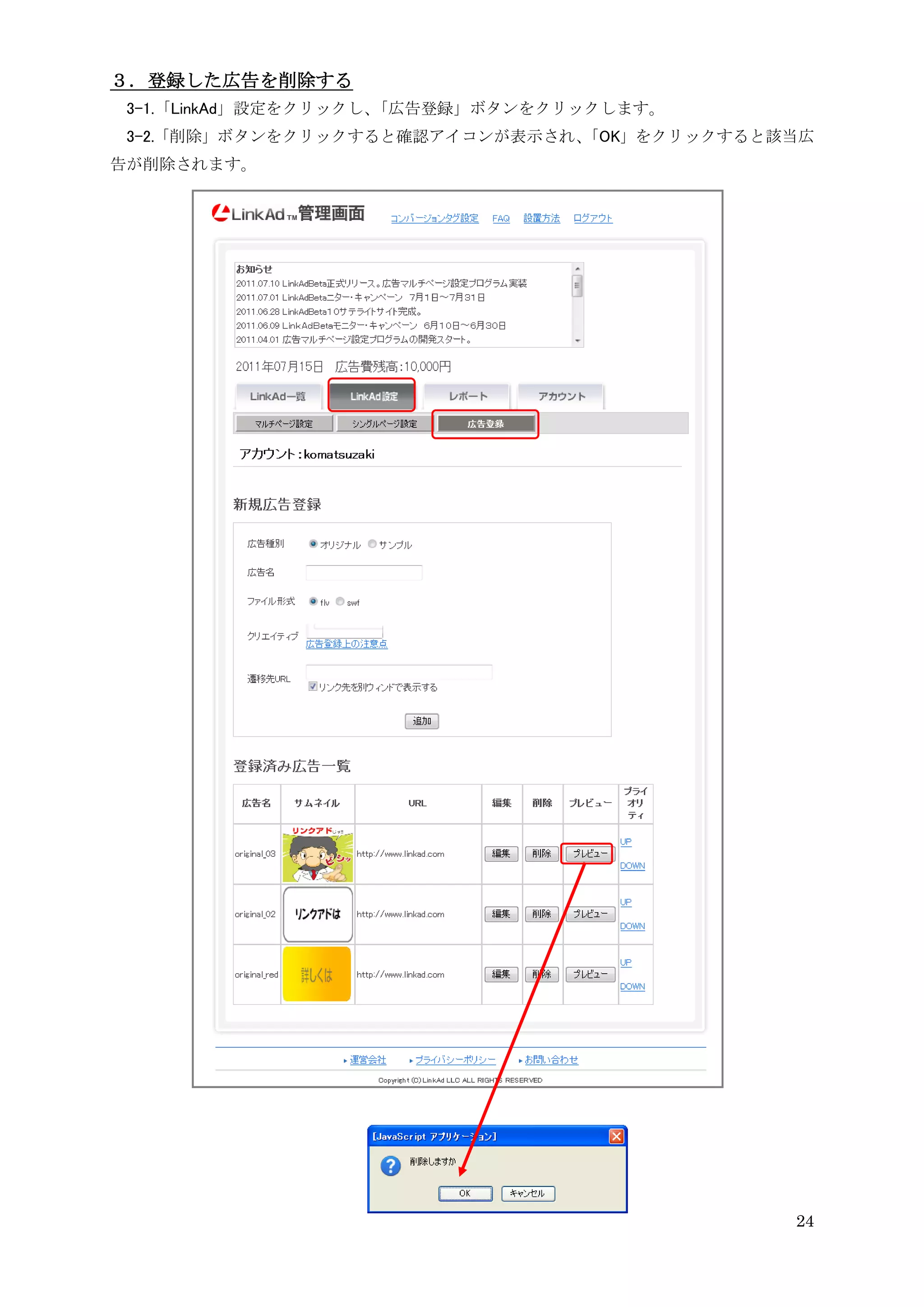Click 削除 button for original_03
The width and height of the screenshot is (924, 1307).
[x=541, y=853]
